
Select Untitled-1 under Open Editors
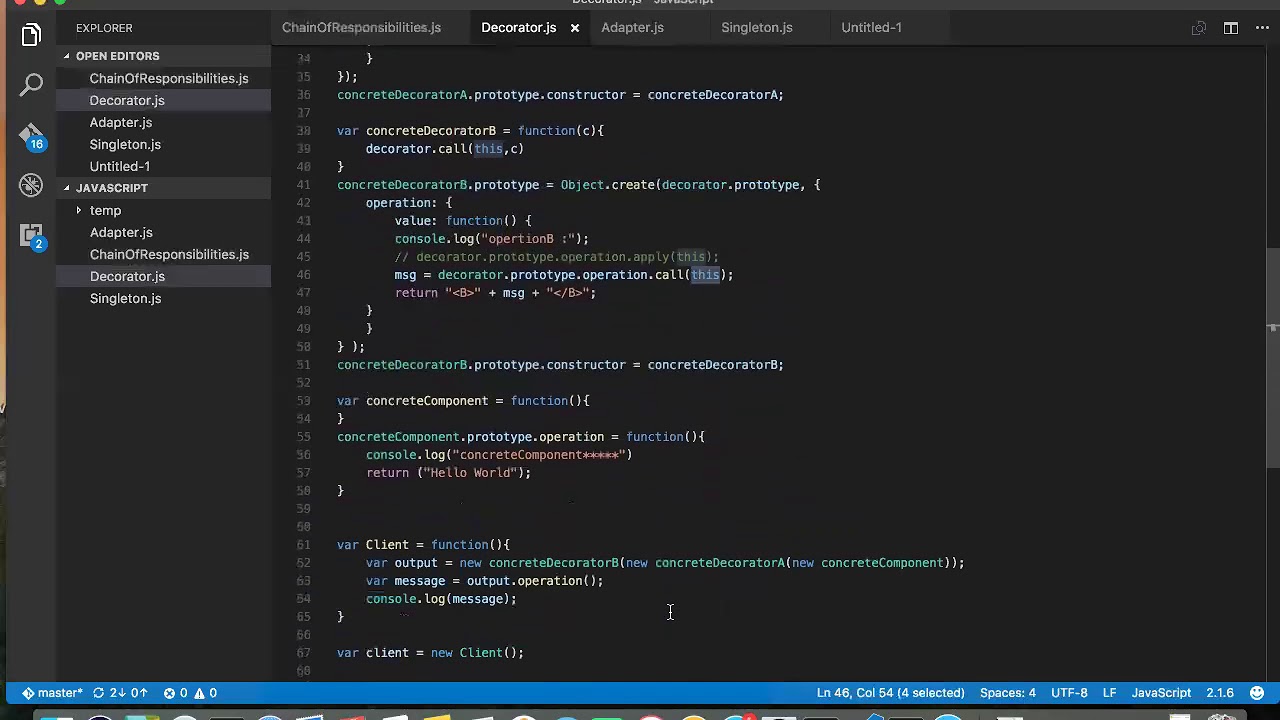coord(120,167)
